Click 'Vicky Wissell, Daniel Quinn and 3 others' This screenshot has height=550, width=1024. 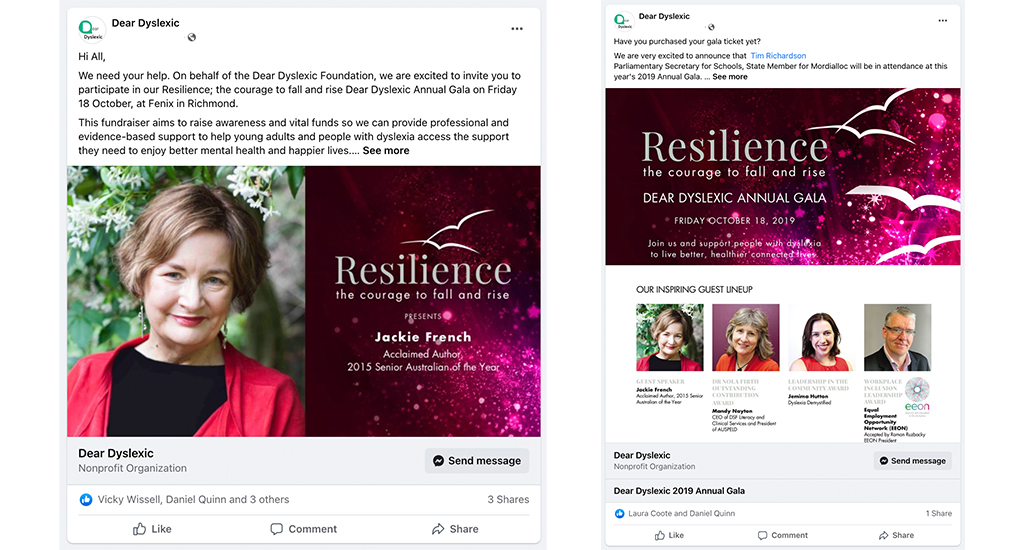(x=193, y=500)
